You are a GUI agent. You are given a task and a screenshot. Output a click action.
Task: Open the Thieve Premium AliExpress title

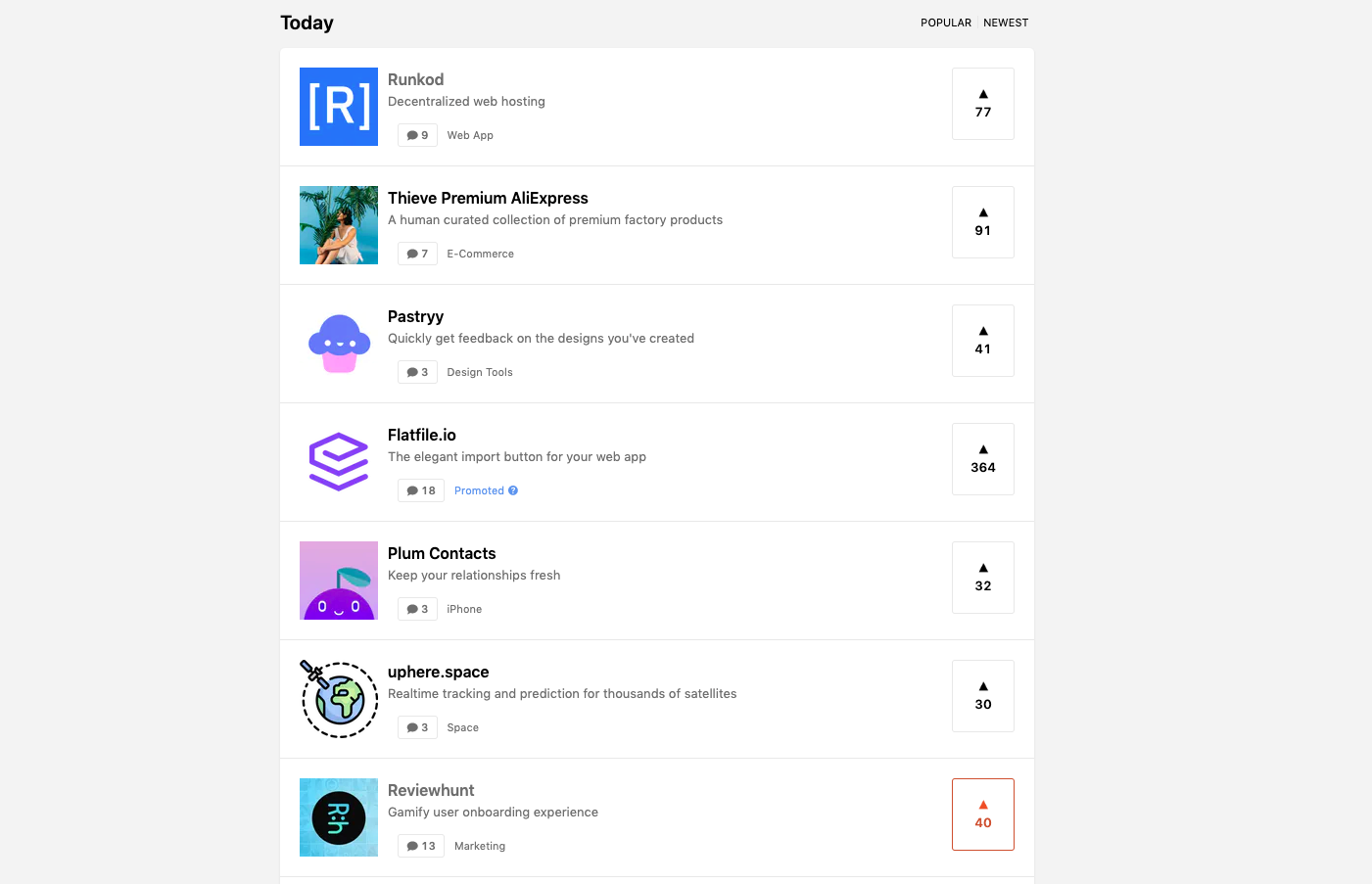click(488, 198)
